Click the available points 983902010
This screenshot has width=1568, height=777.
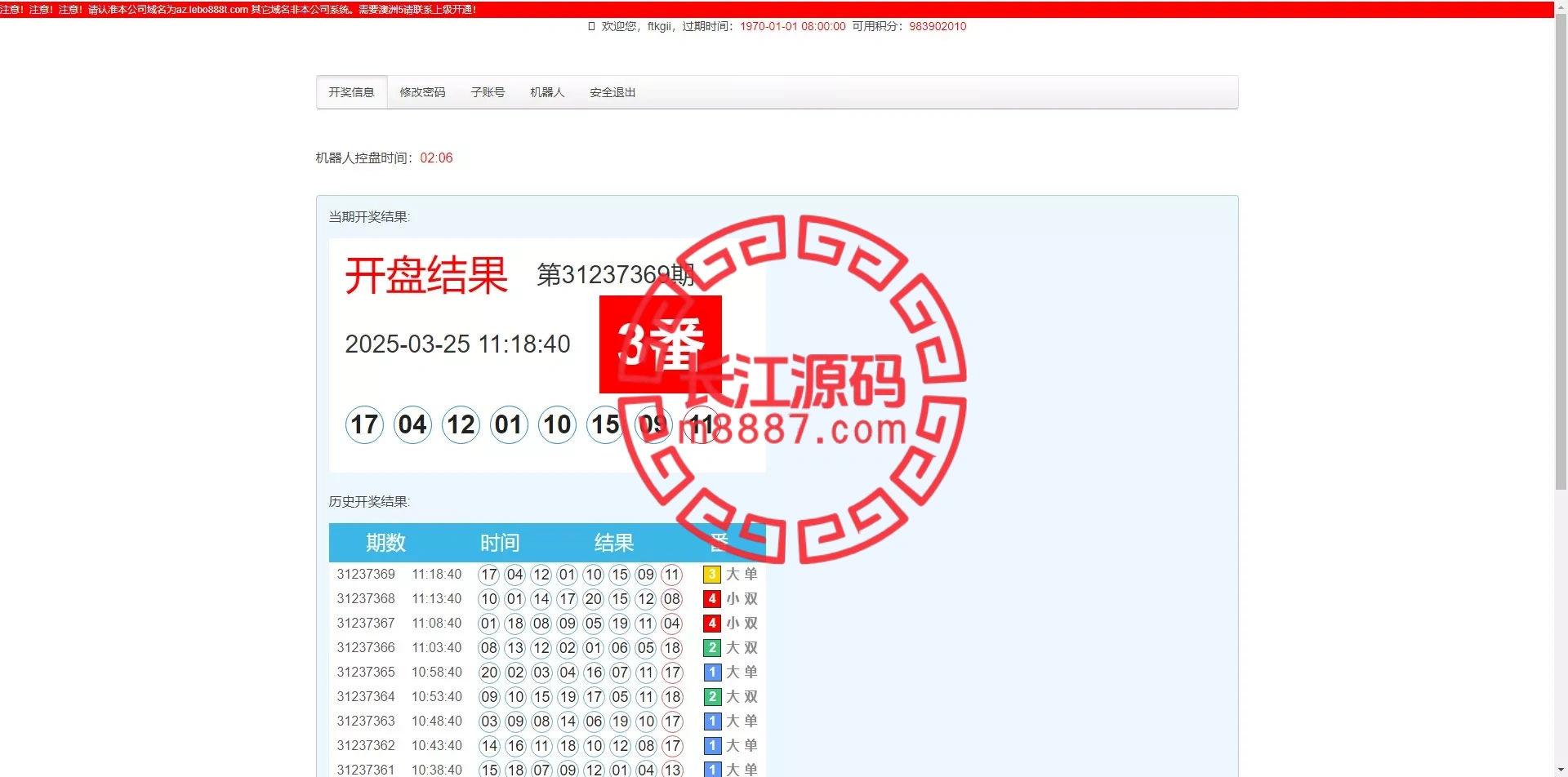(938, 26)
